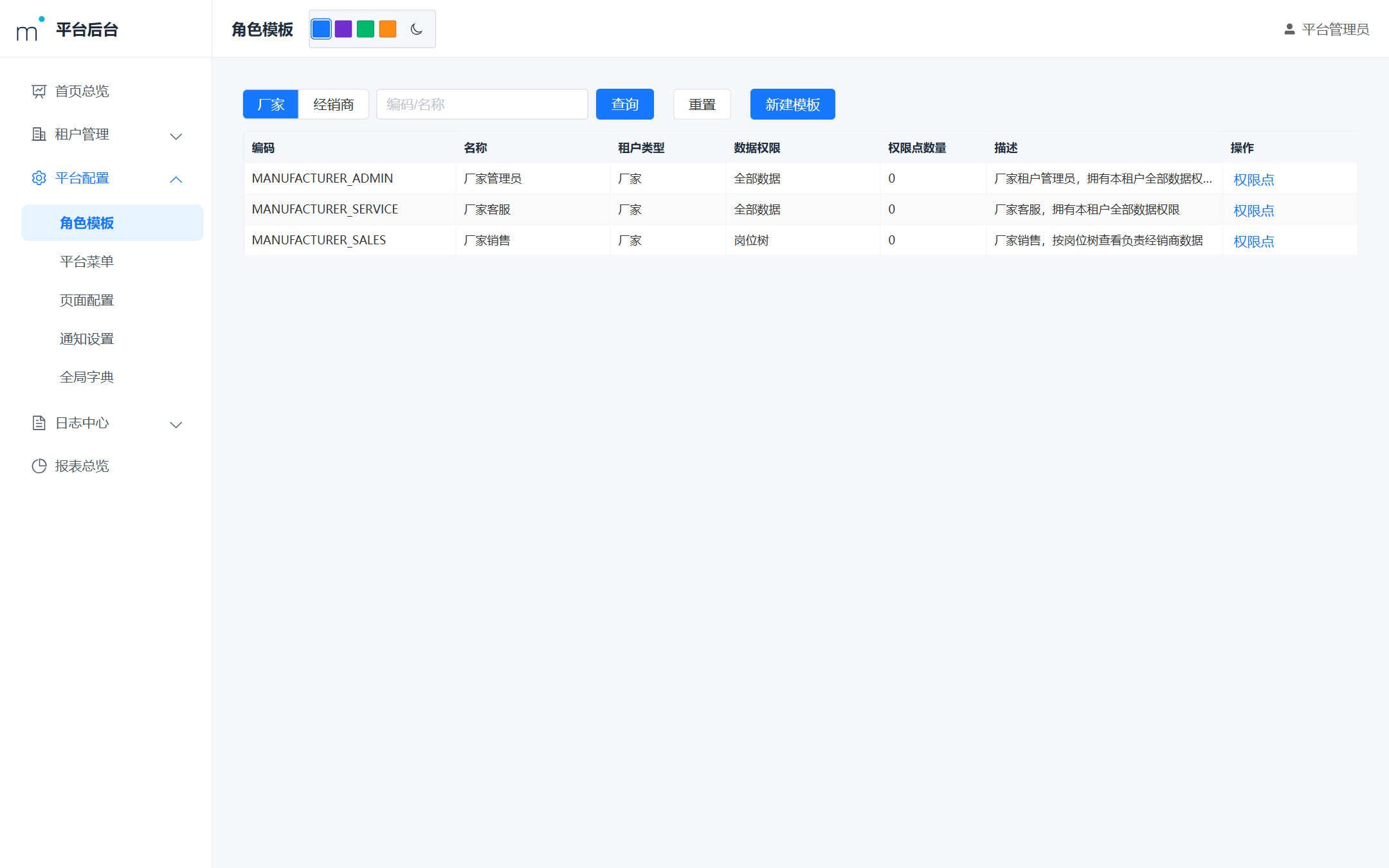Image resolution: width=1389 pixels, height=868 pixels.
Task: Expand 租户管理 menu chevron
Action: pos(176,136)
